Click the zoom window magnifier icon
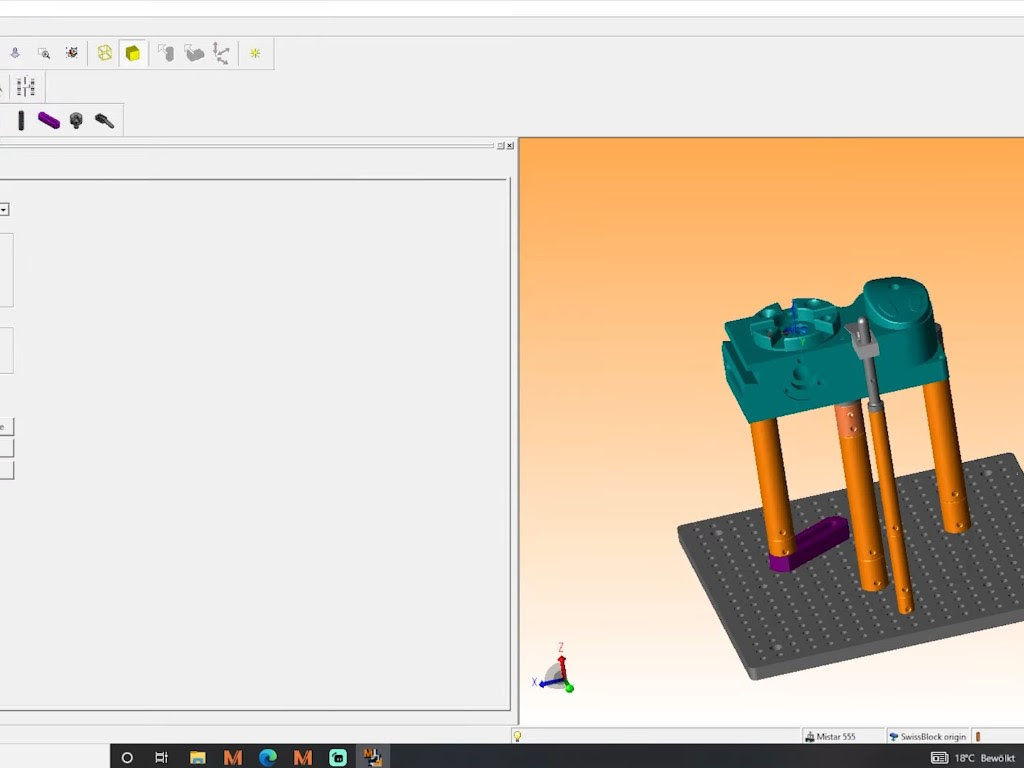Screen dimensions: 1024x768 pos(44,53)
